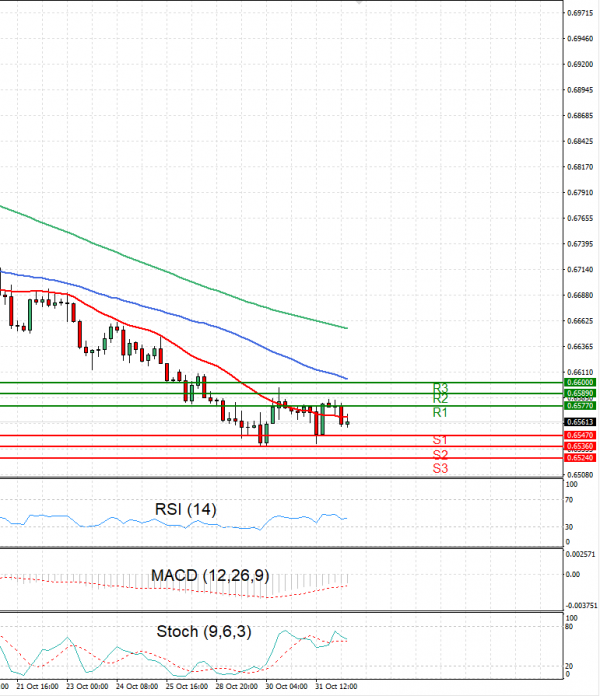Click the 31 Oct 12:00 time label
Viewport: 600px width, 696px height.
click(336, 686)
